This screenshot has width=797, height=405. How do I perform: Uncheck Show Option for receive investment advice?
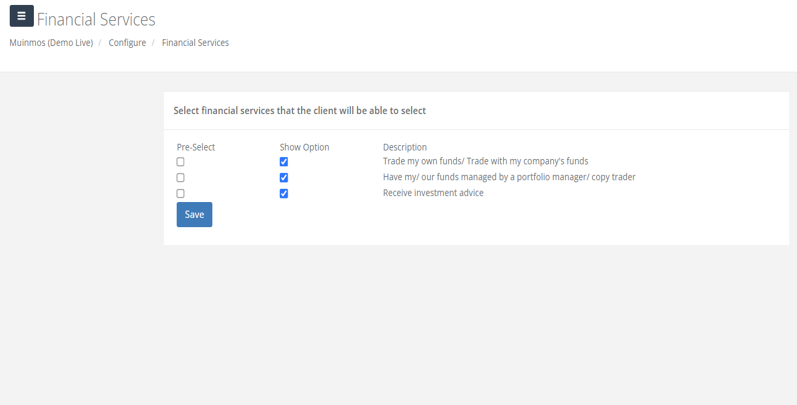(284, 194)
